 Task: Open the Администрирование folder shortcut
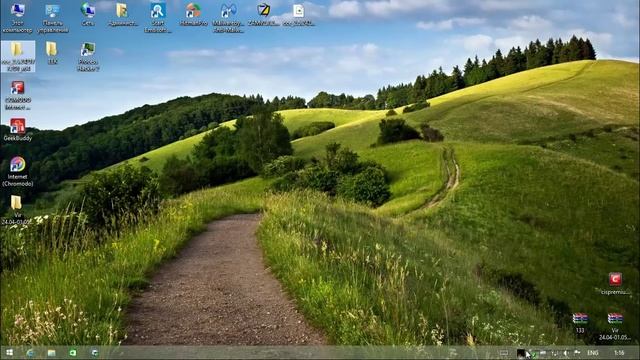[x=122, y=14]
